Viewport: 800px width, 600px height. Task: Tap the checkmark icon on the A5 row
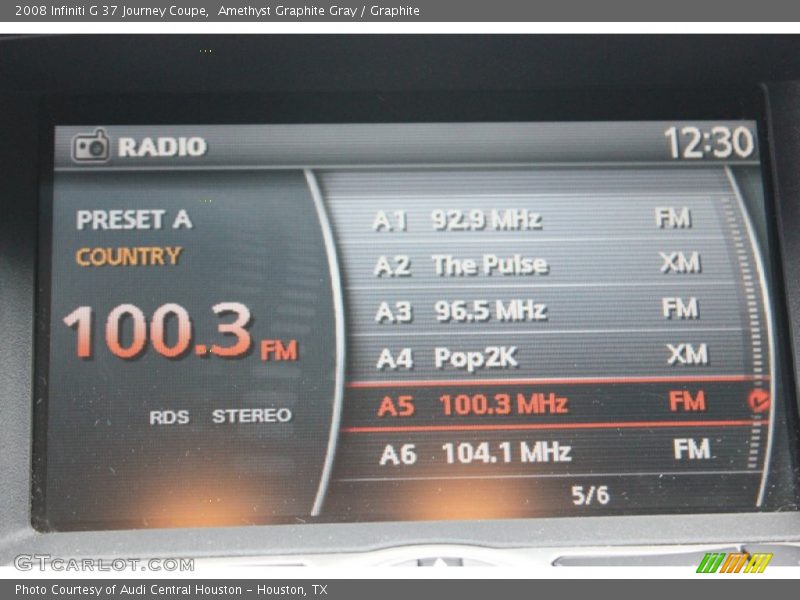pyautogui.click(x=759, y=401)
